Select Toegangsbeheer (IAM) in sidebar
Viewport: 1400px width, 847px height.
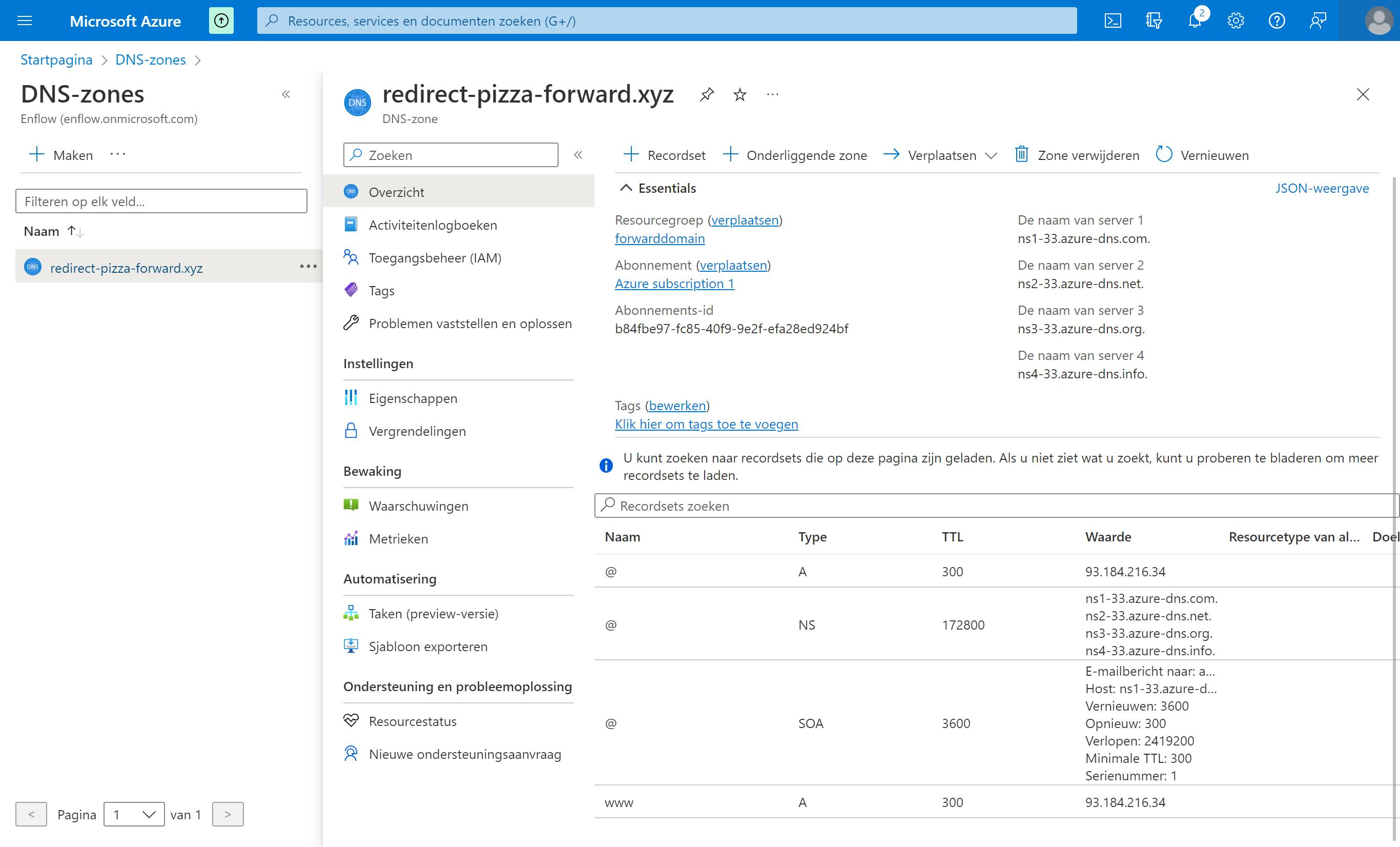435,258
